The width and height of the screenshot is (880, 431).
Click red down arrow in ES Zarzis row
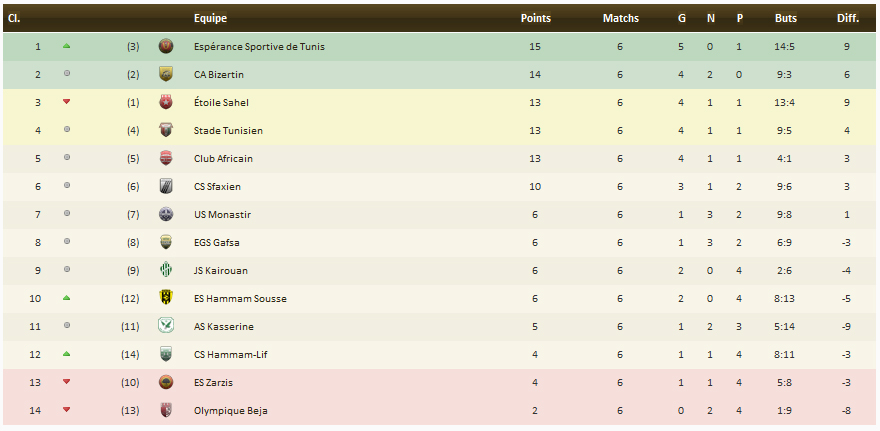click(x=67, y=382)
